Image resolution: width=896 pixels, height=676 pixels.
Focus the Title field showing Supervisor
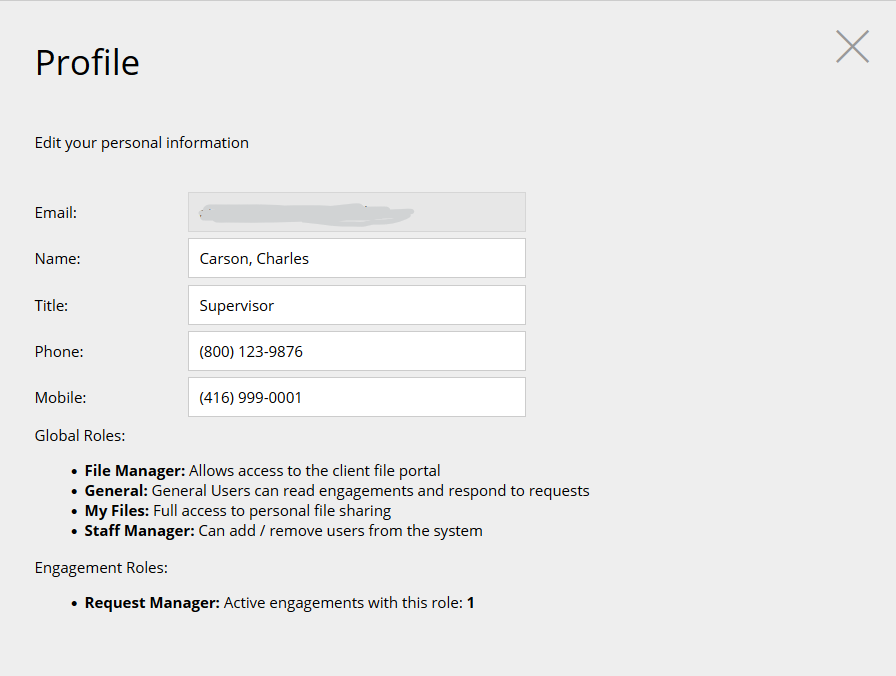click(x=356, y=305)
